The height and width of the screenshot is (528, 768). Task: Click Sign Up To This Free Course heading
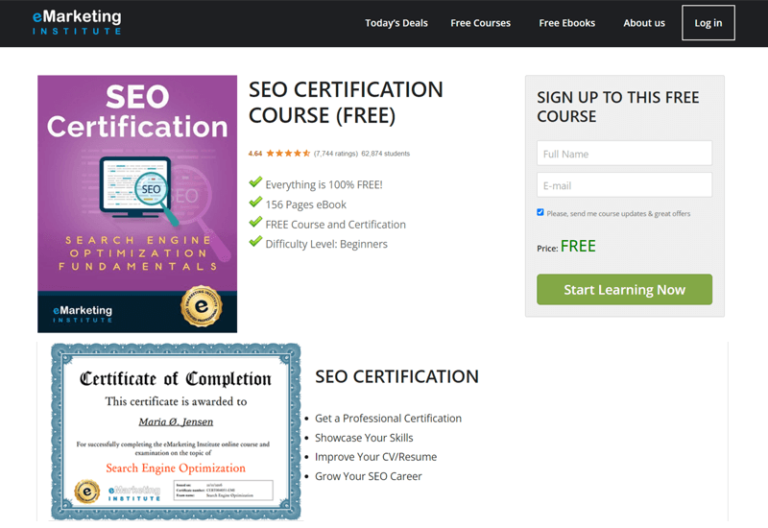(618, 107)
